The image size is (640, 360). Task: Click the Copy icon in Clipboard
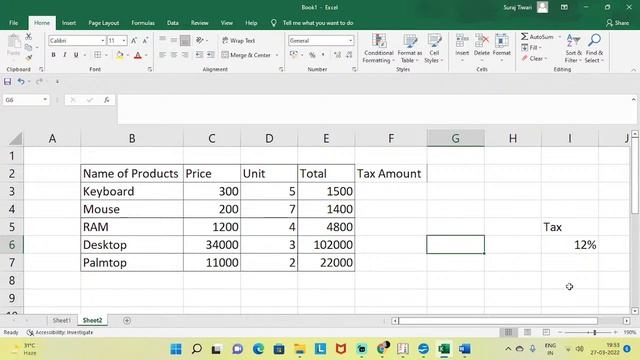click(29, 47)
